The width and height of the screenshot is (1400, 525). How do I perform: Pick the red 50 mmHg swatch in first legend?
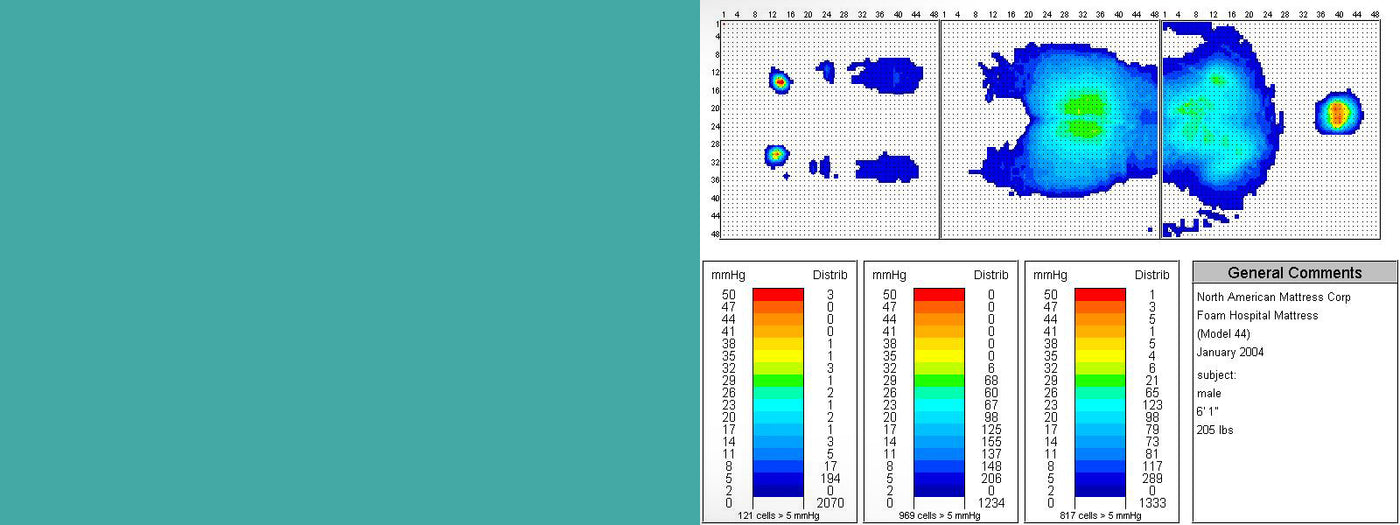(x=777, y=294)
